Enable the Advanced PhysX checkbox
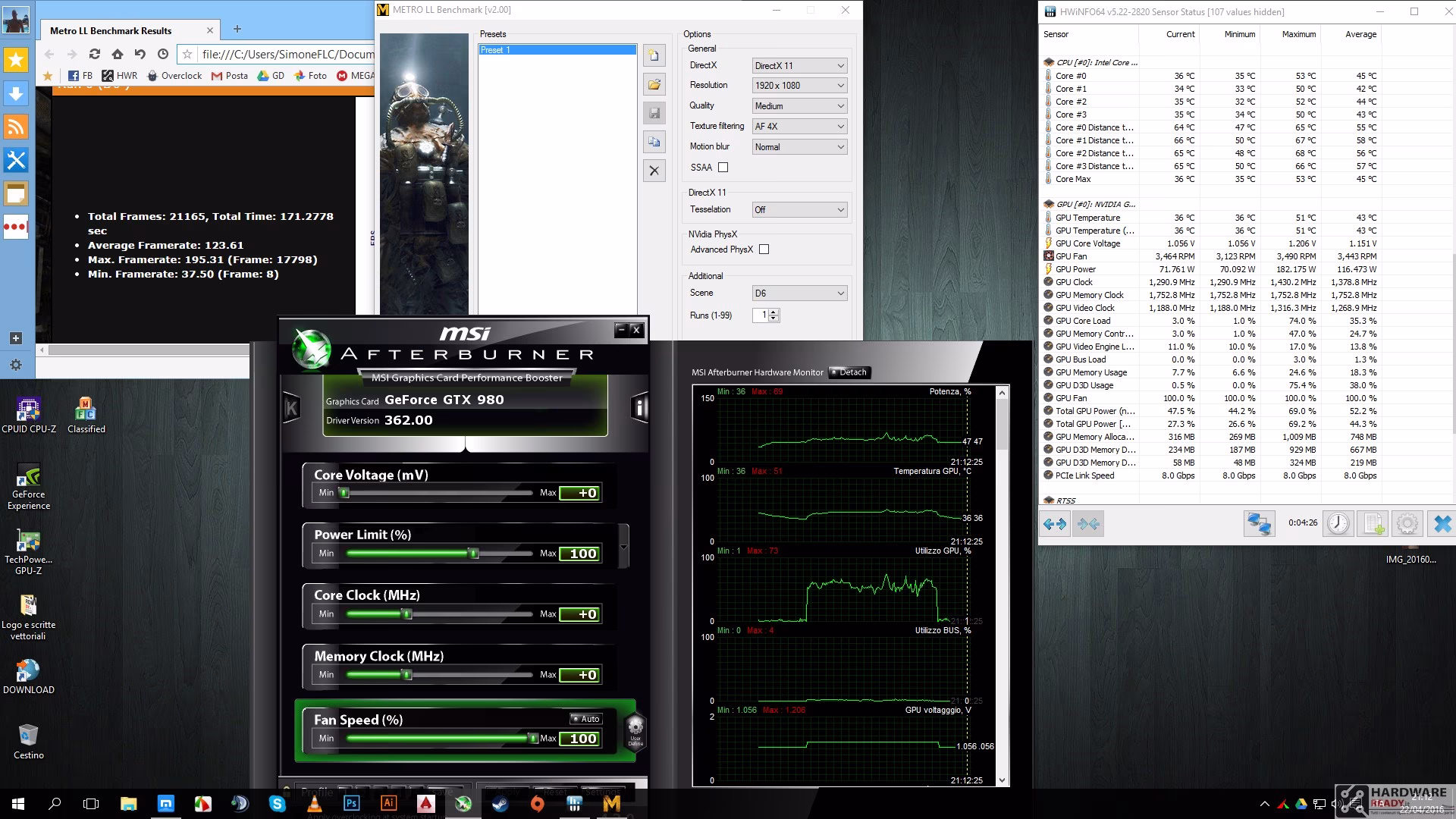The image size is (1456, 819). 764,249
